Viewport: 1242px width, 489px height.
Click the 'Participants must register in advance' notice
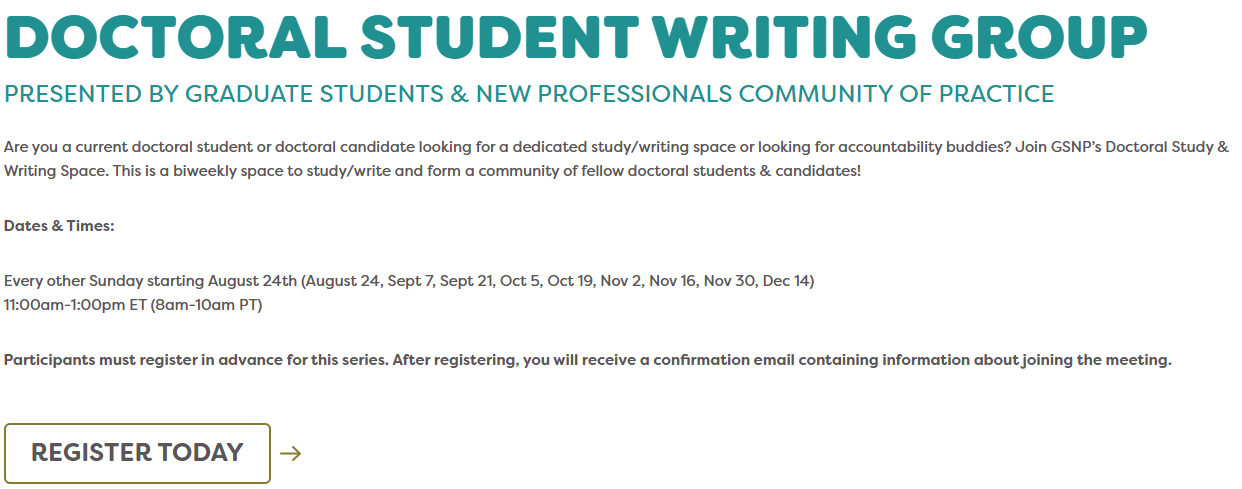pos(588,360)
